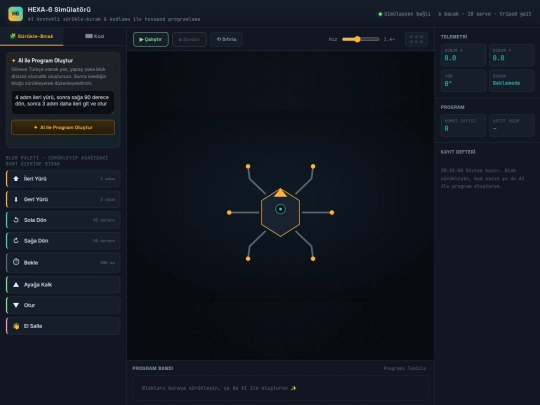Click the Konum Y telemetry card

click(511, 55)
